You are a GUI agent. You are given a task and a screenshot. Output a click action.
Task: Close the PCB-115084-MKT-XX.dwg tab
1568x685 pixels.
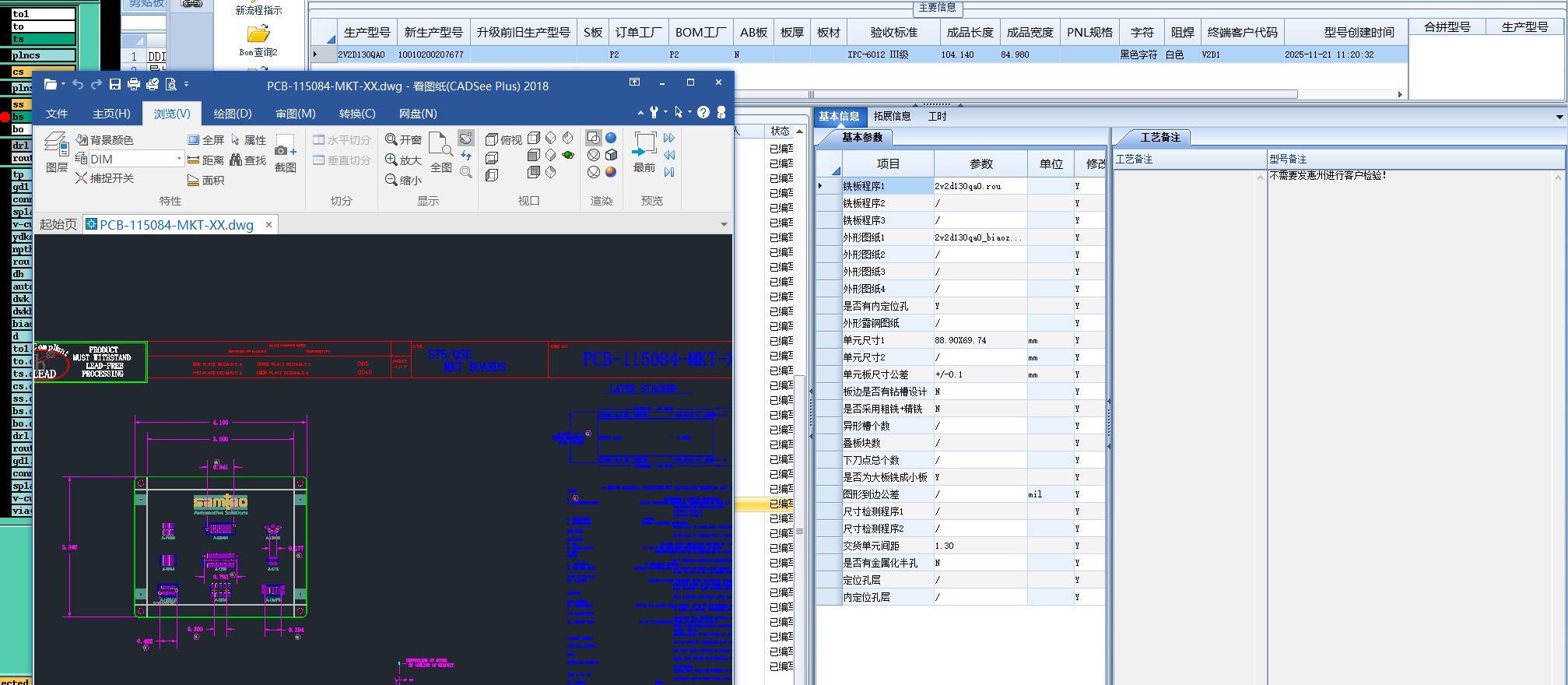pyautogui.click(x=268, y=224)
